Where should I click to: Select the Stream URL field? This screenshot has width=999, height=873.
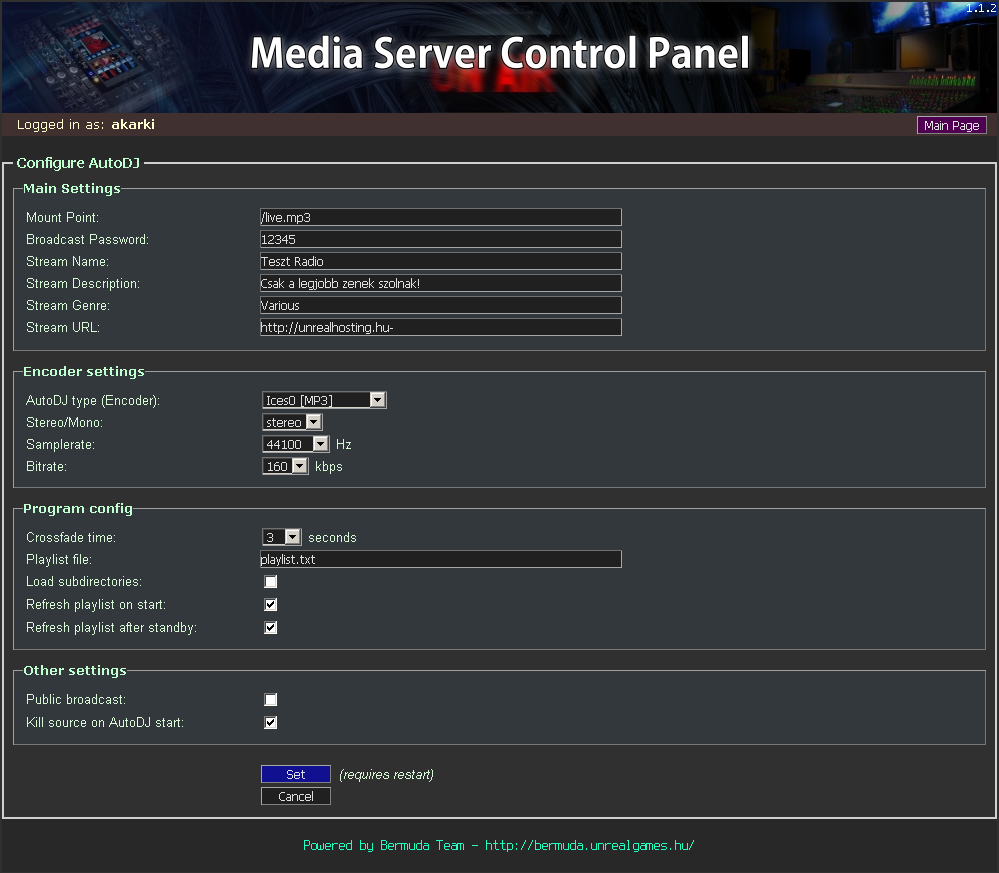point(440,326)
